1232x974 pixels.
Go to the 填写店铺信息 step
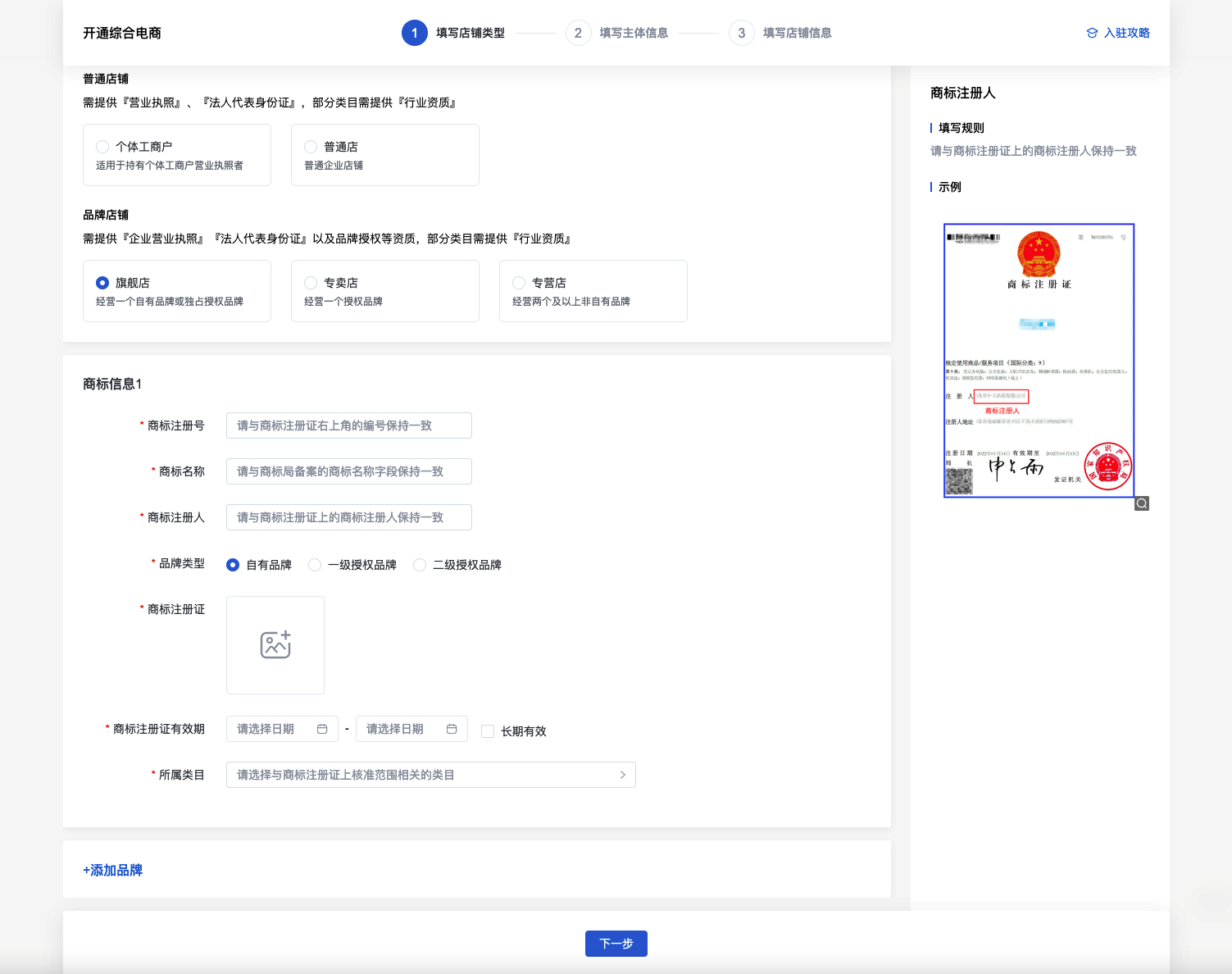click(x=797, y=33)
